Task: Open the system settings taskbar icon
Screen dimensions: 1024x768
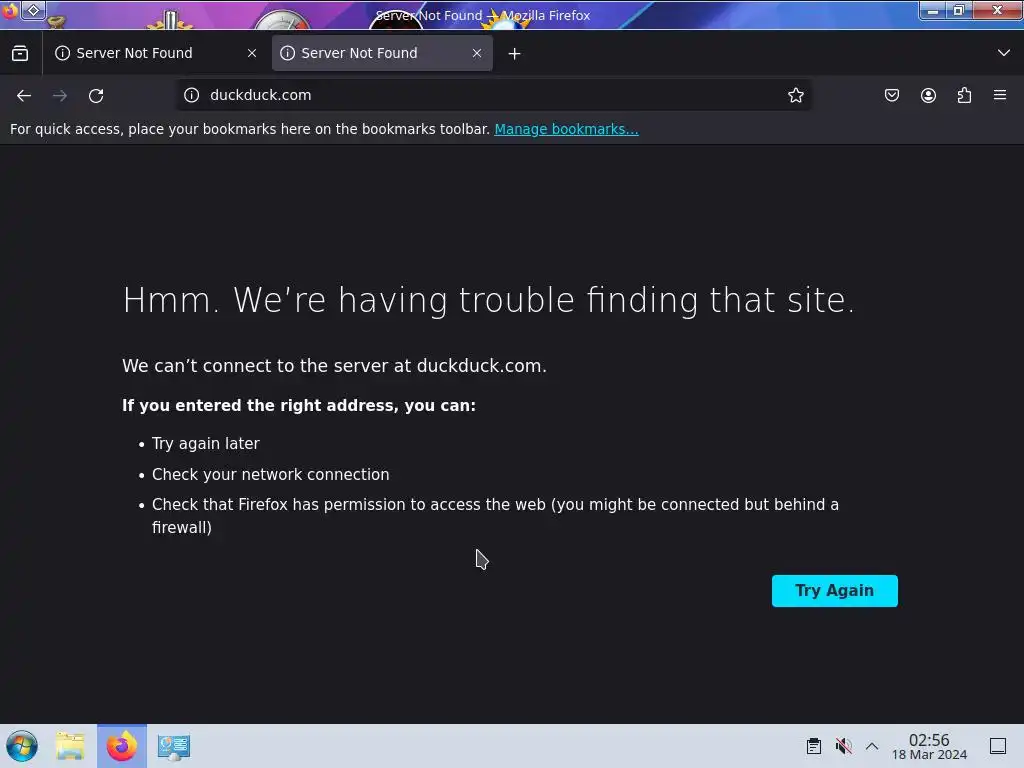Action: click(x=174, y=746)
